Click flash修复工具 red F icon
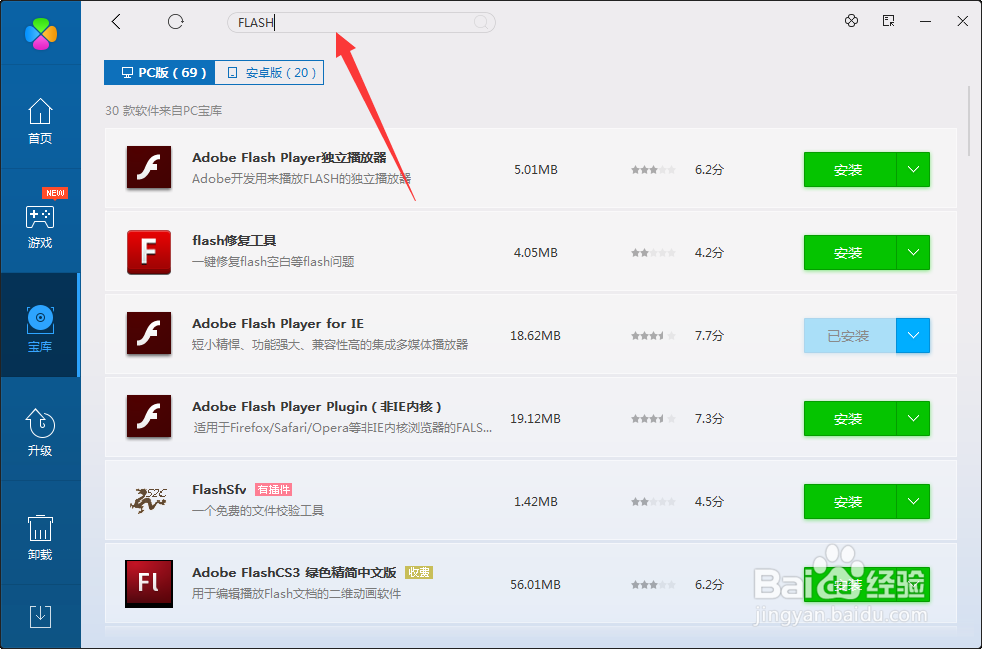Image resolution: width=982 pixels, height=649 pixels. (149, 252)
